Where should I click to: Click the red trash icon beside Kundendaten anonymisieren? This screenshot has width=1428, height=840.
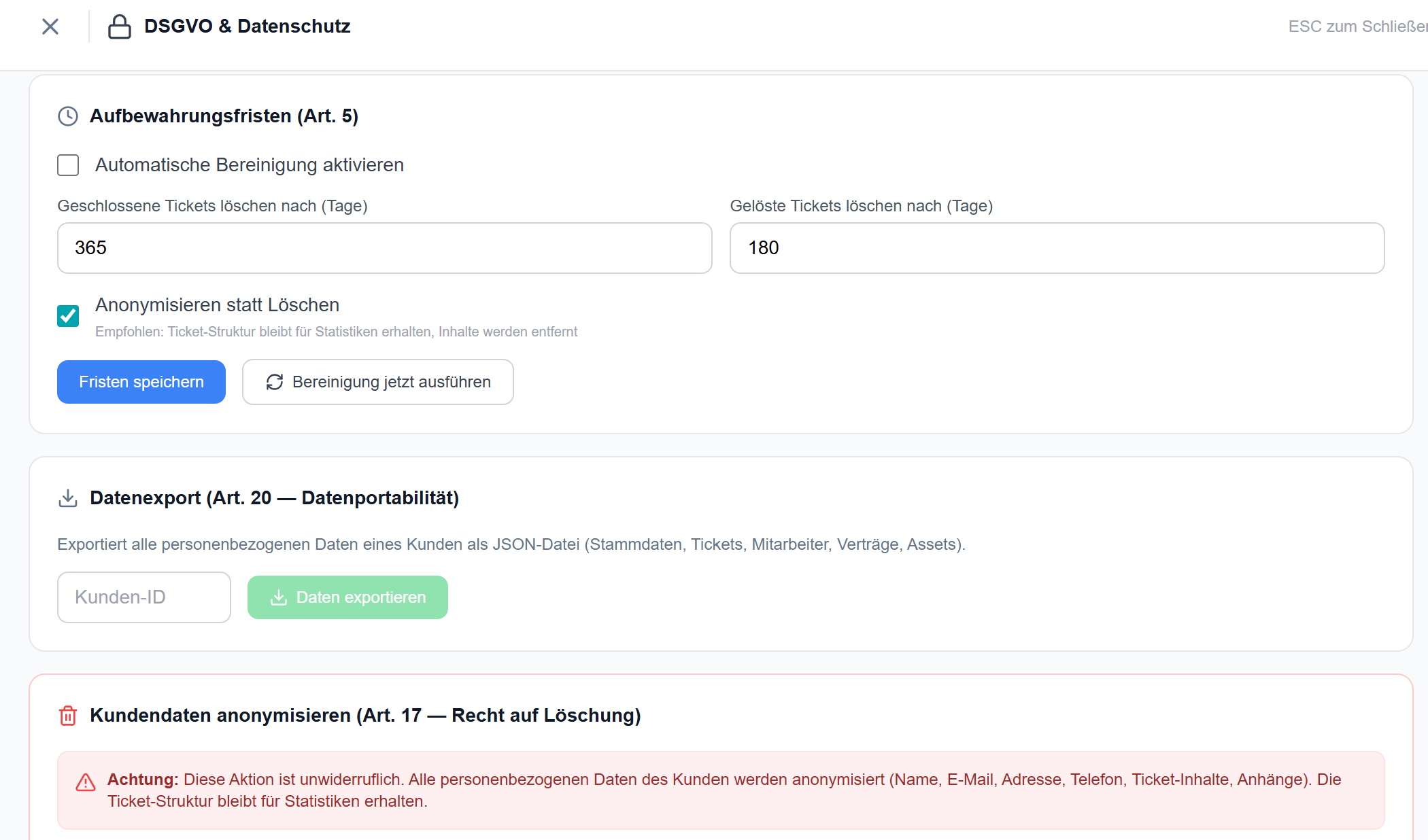pyautogui.click(x=68, y=716)
